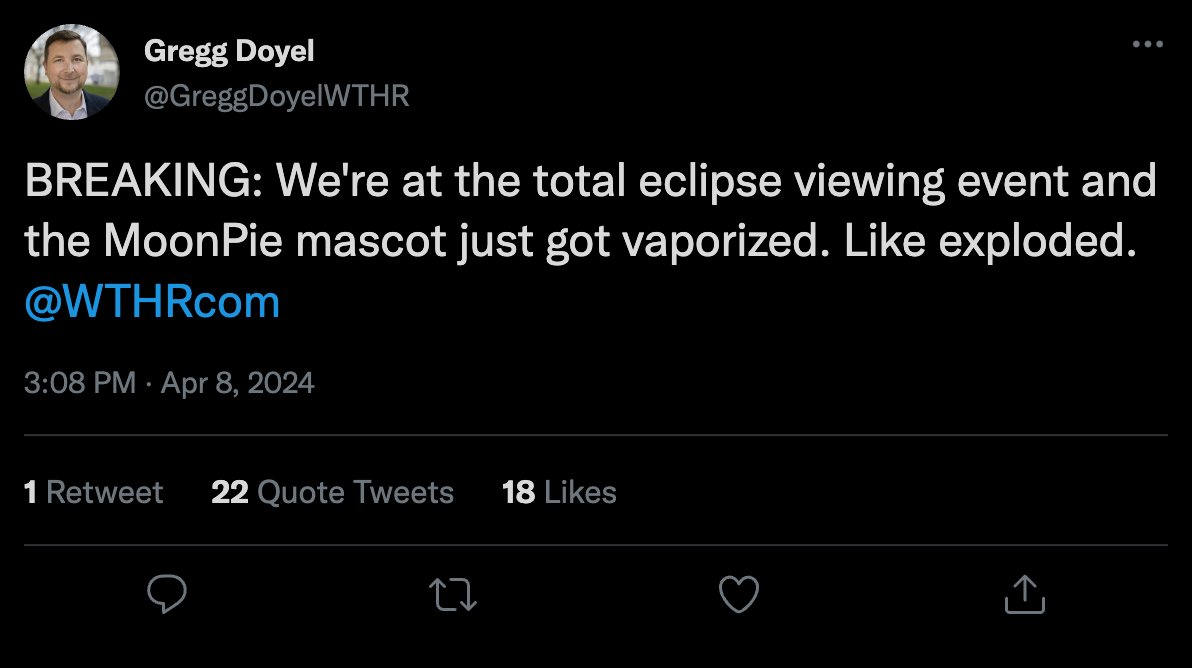Click the Apr 8, 2024 date
This screenshot has height=668, width=1192.
click(x=239, y=383)
